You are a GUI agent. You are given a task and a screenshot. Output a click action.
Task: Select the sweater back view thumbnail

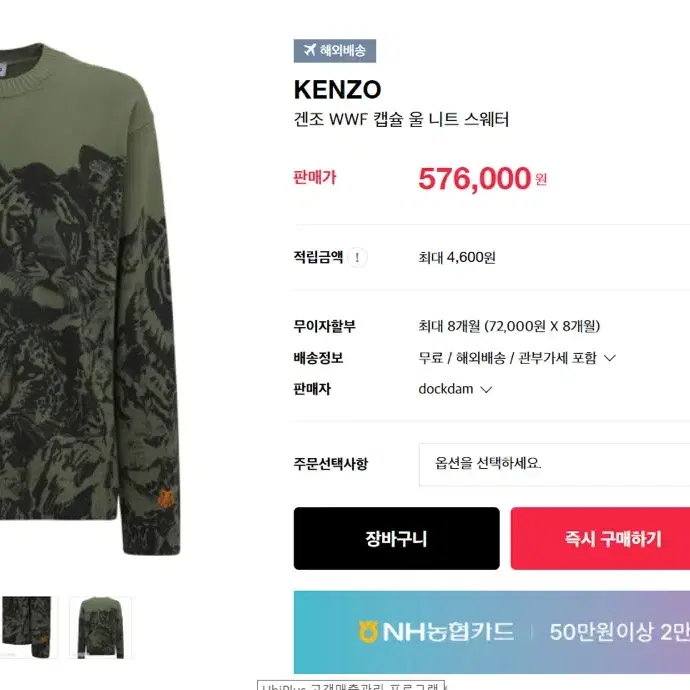pos(100,627)
